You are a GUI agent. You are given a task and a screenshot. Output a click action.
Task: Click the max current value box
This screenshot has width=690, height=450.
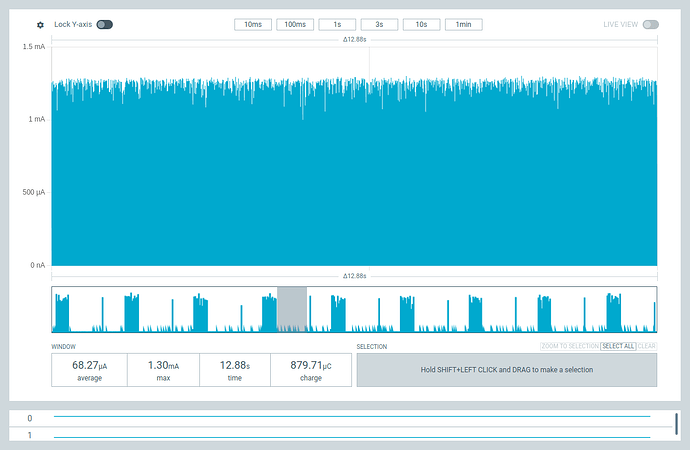[162, 370]
